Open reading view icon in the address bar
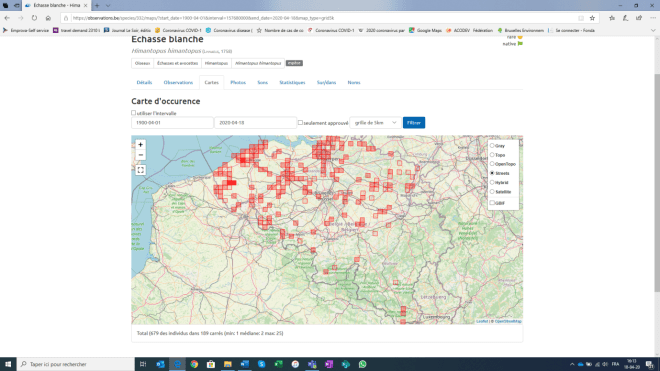Image resolution: width=660 pixels, height=371 pixels. coord(581,18)
